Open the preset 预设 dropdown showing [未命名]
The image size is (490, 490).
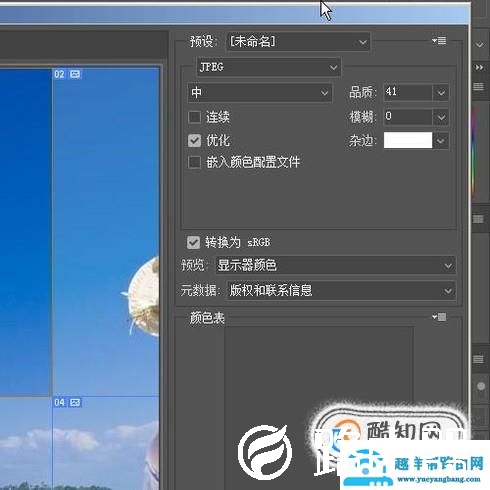[x=298, y=42]
